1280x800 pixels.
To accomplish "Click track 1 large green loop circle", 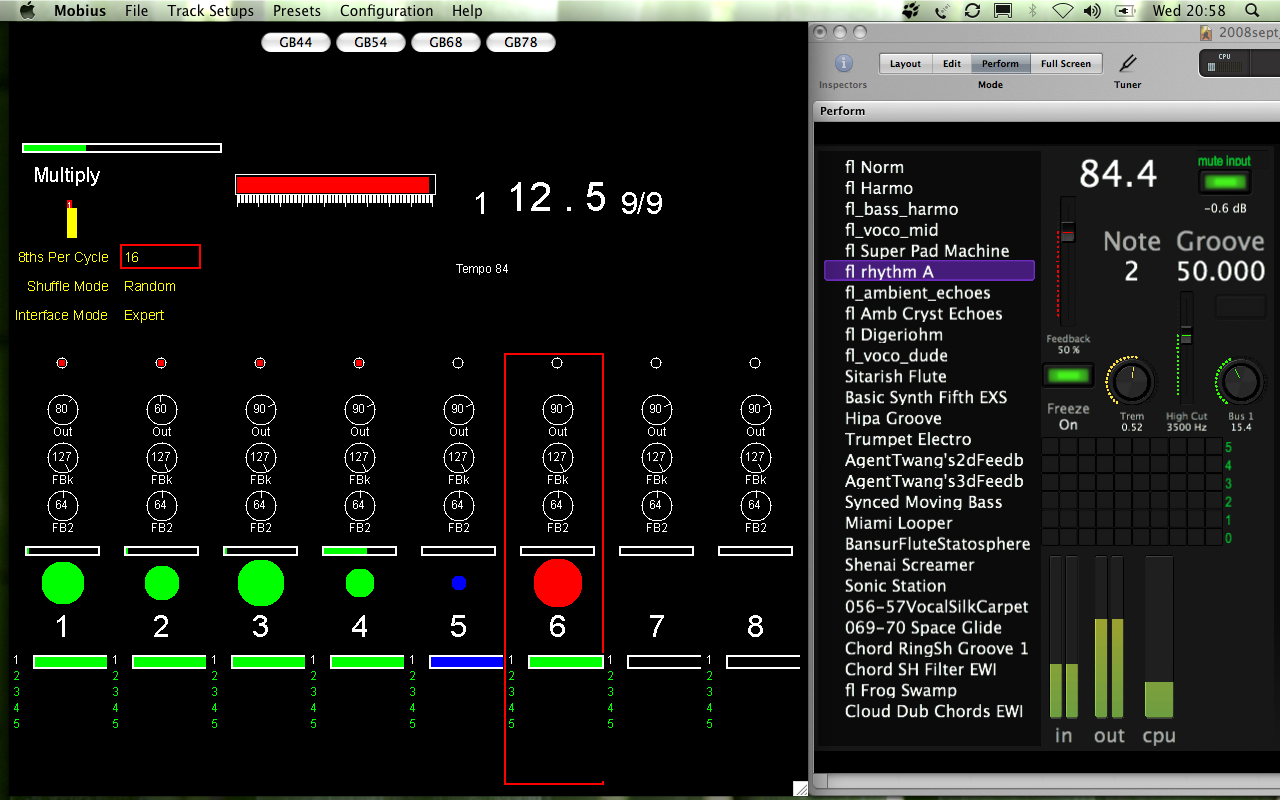I will [63, 583].
